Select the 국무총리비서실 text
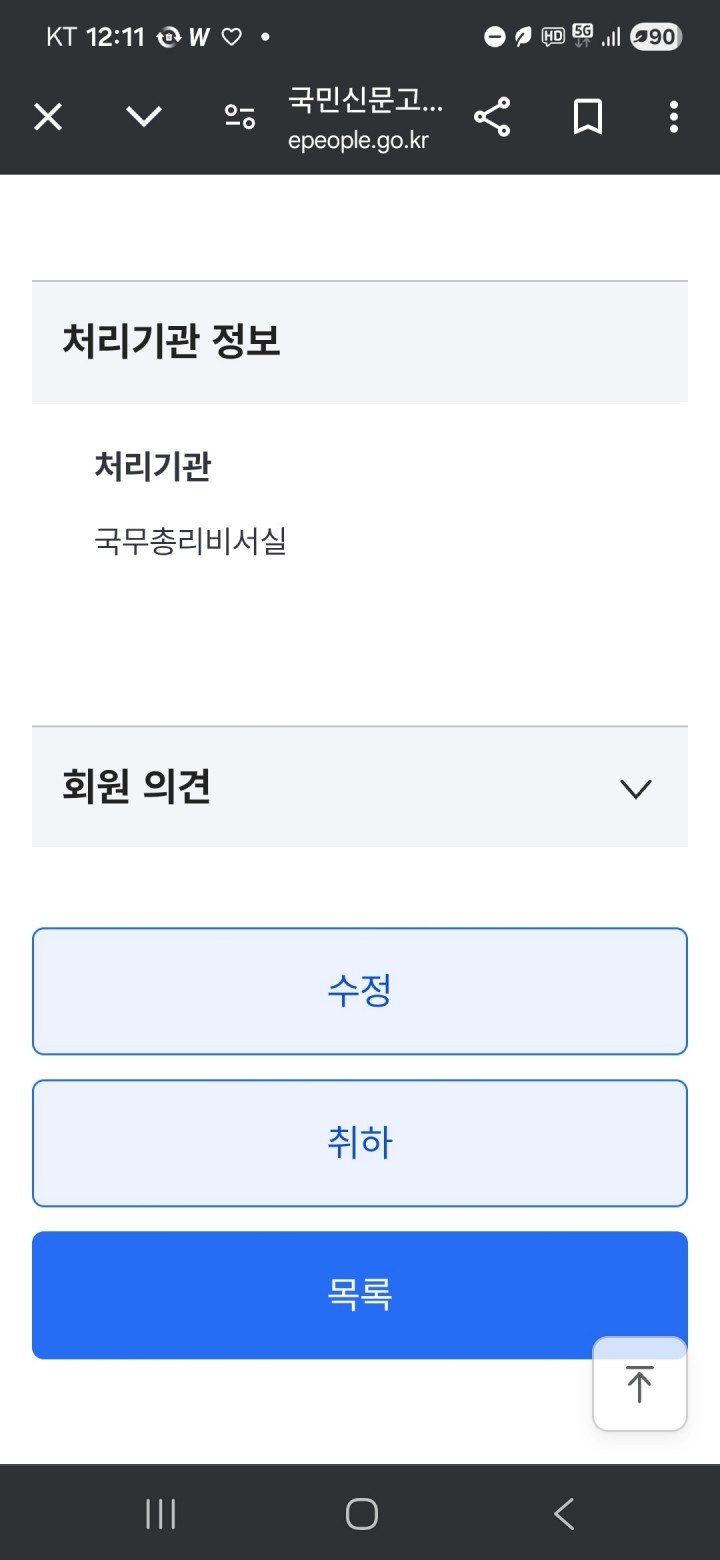Image resolution: width=720 pixels, height=1560 pixels. pyautogui.click(x=190, y=542)
